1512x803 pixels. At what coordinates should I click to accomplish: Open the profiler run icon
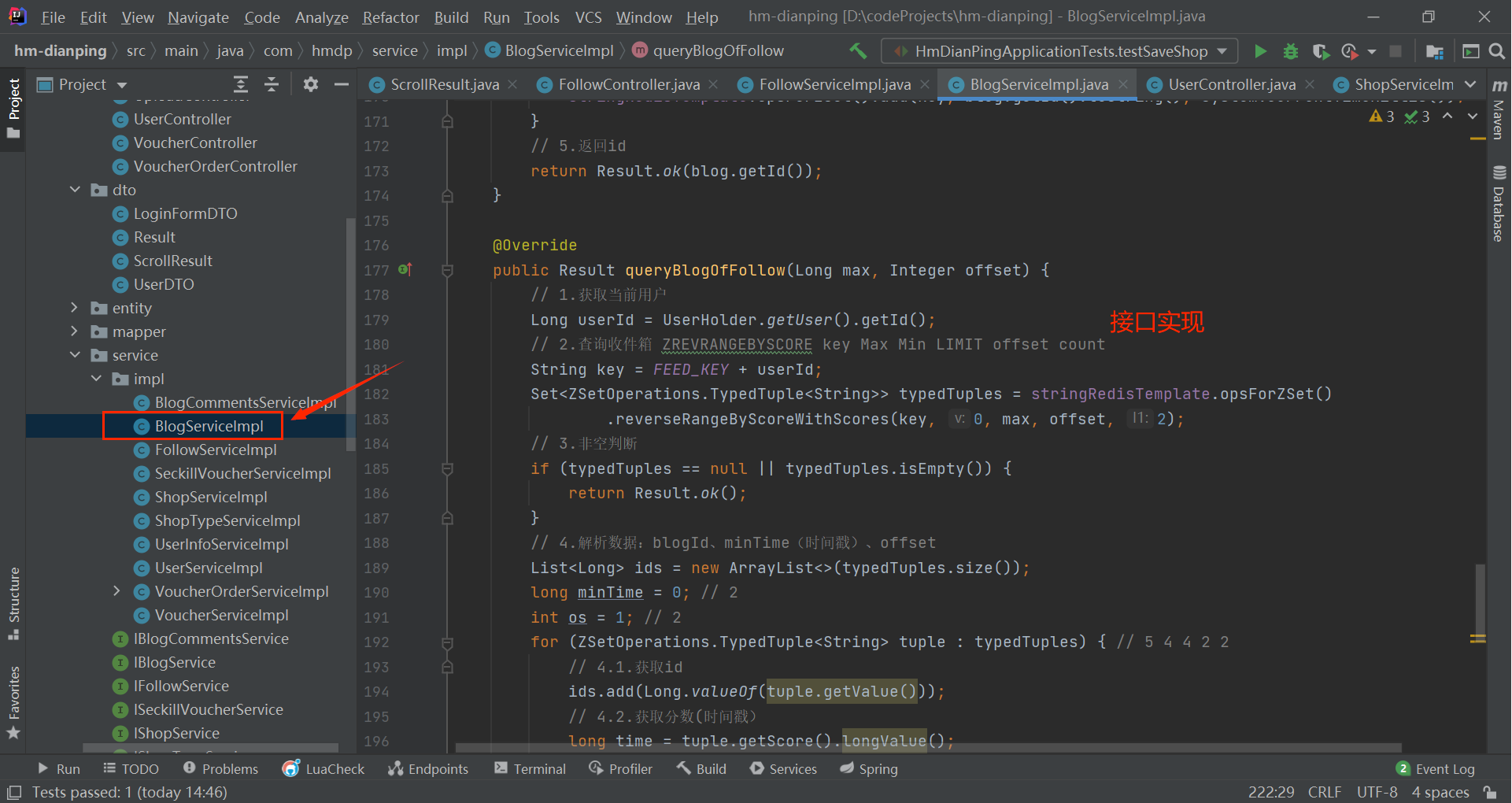tap(1350, 51)
